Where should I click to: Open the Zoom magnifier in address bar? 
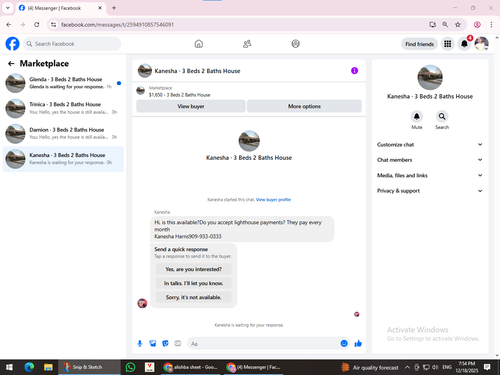[445, 24]
